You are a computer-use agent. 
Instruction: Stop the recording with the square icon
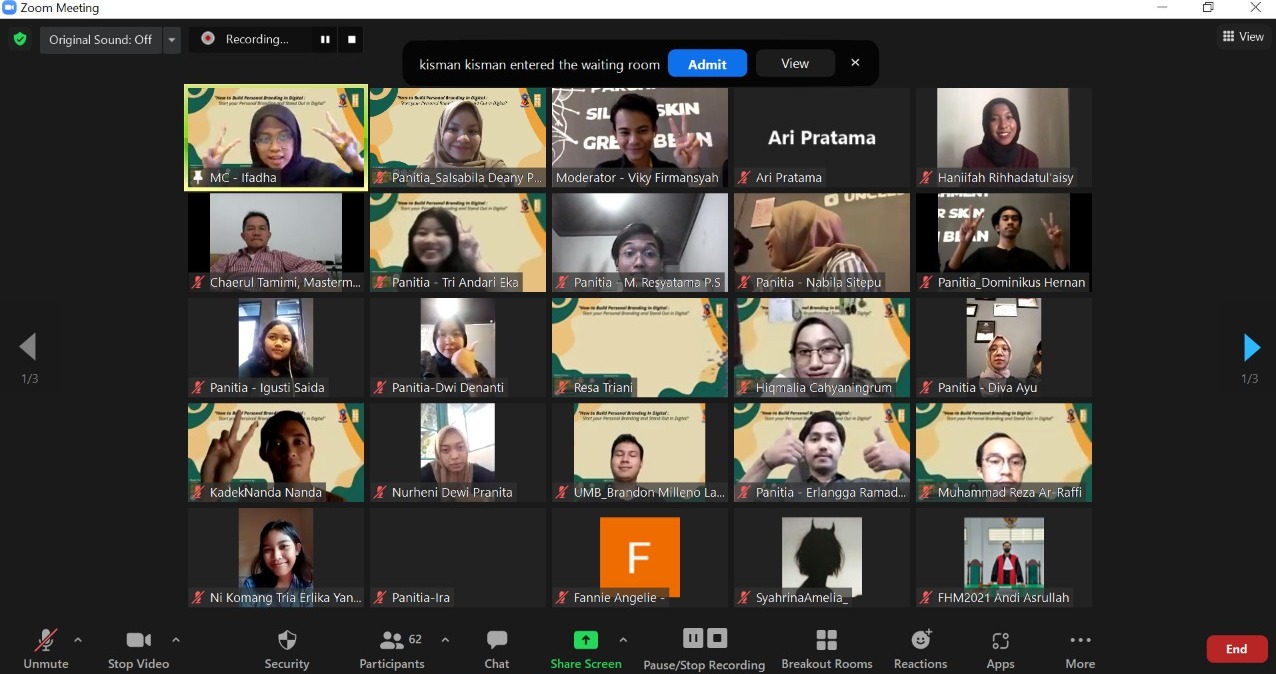pyautogui.click(x=350, y=39)
